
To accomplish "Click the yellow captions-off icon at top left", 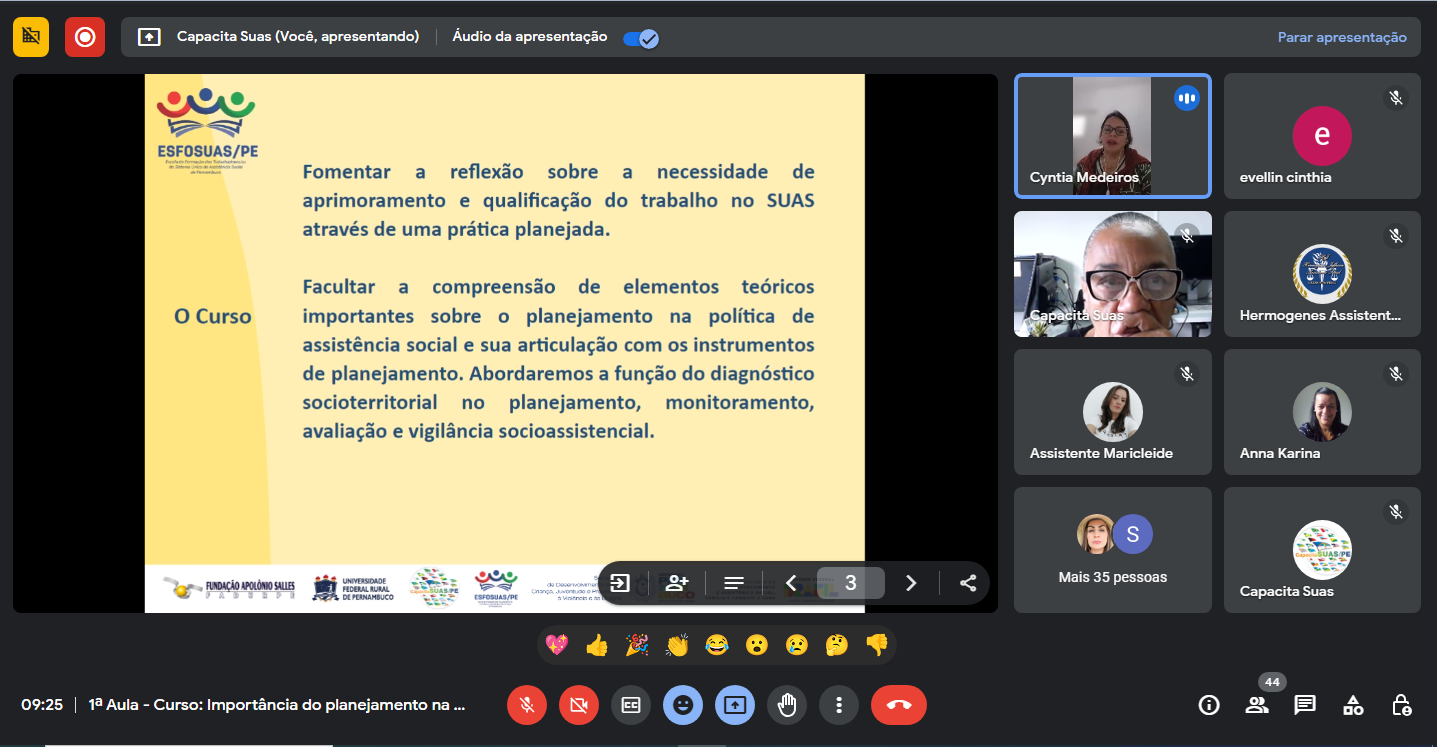I will click(x=31, y=37).
